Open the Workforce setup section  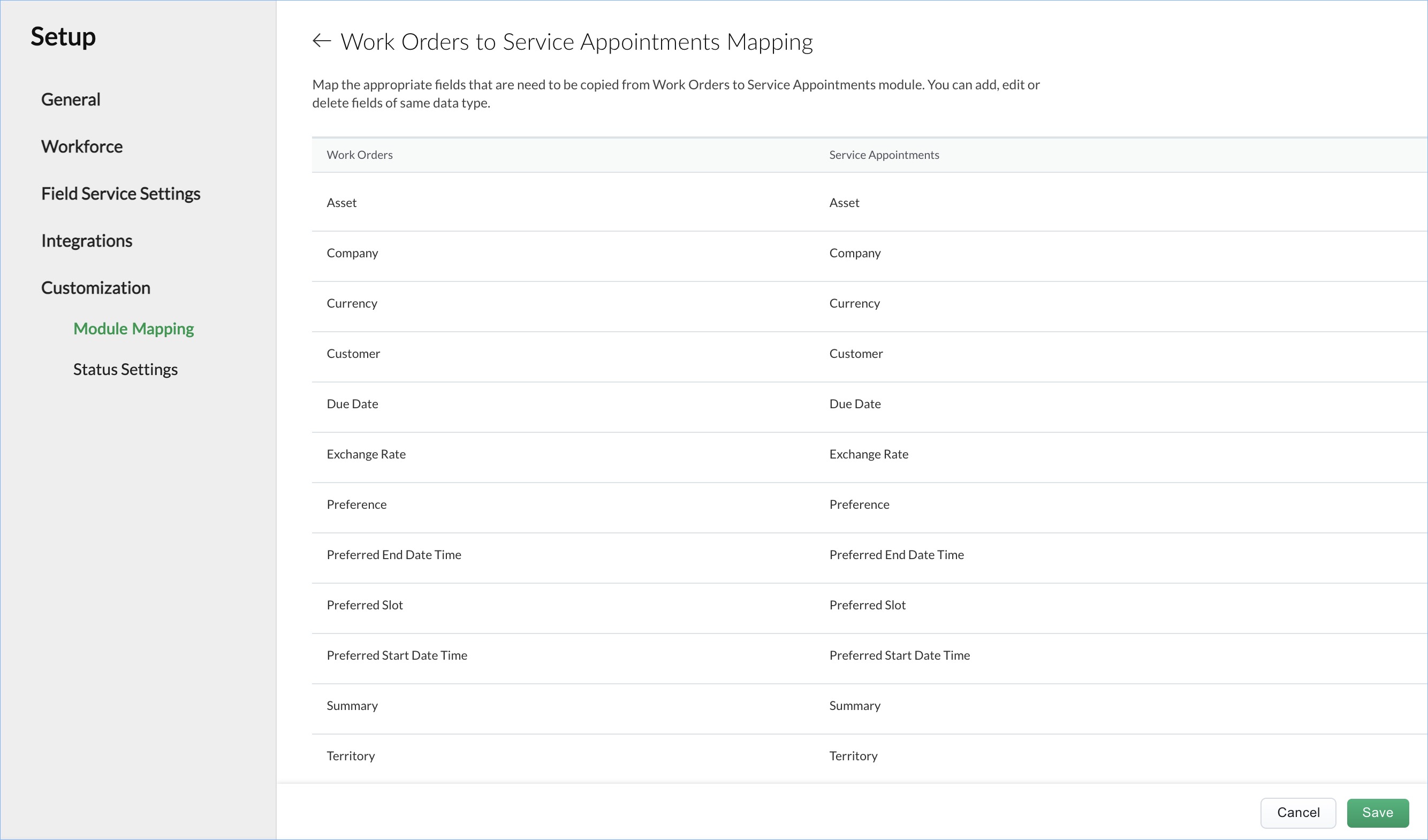[x=81, y=147]
